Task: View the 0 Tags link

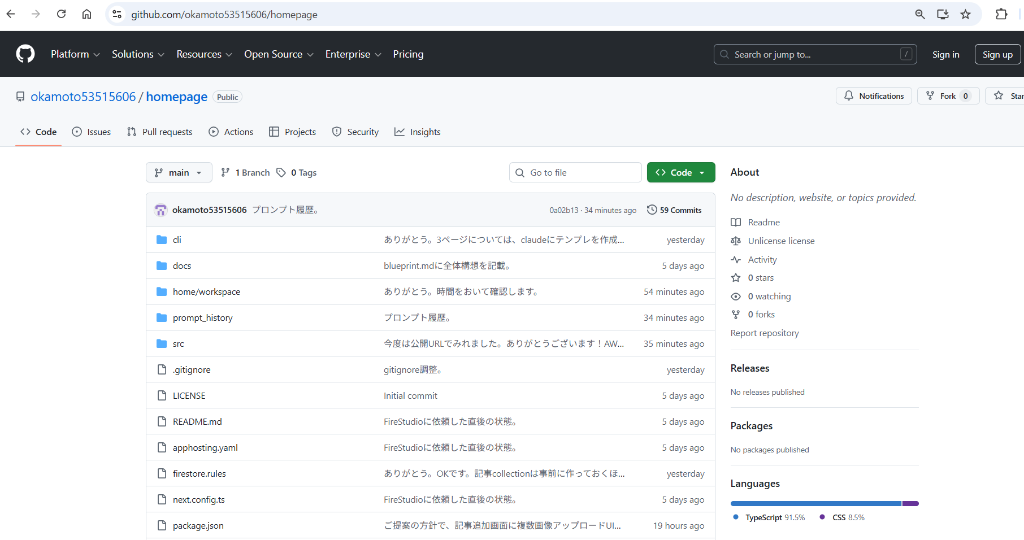Action: tap(296, 172)
